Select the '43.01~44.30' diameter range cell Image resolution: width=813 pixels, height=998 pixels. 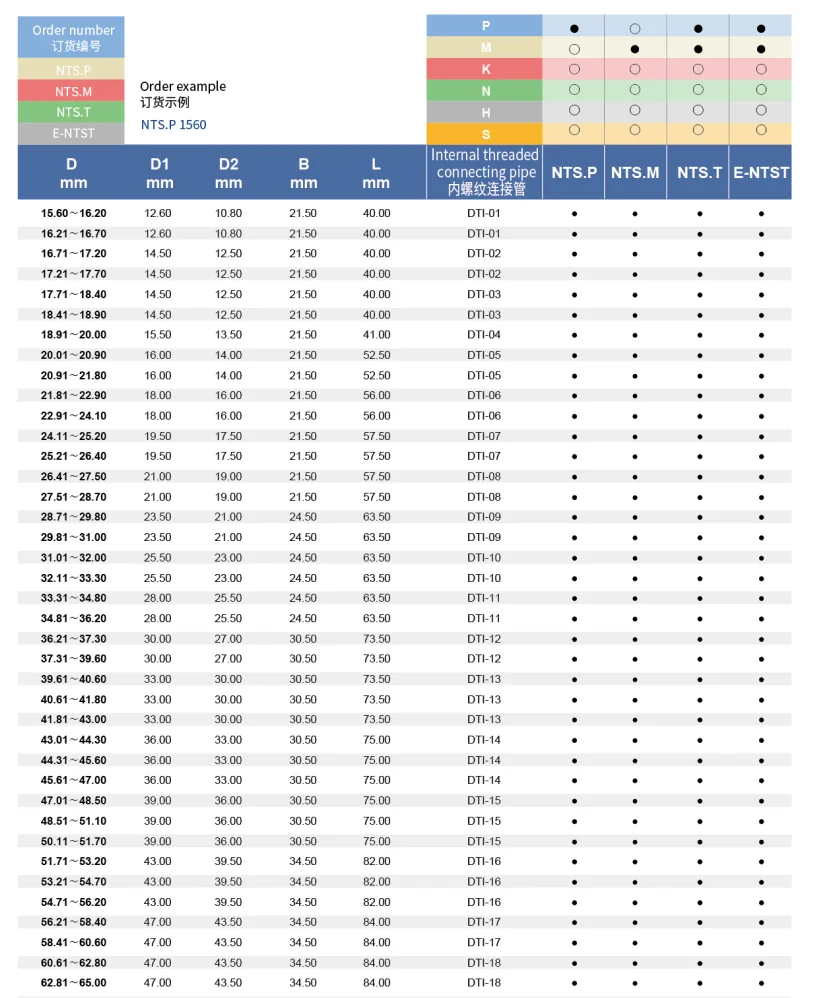73,740
